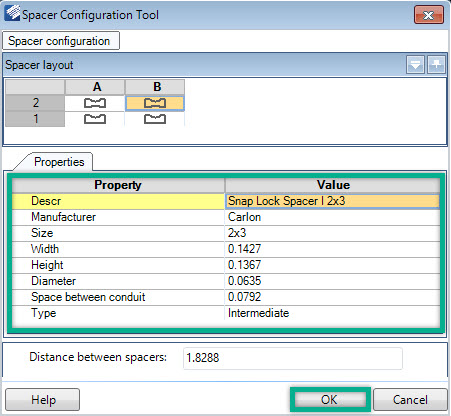Click the pin icon on Spacer layout panel
The height and width of the screenshot is (416, 451).
[x=436, y=64]
